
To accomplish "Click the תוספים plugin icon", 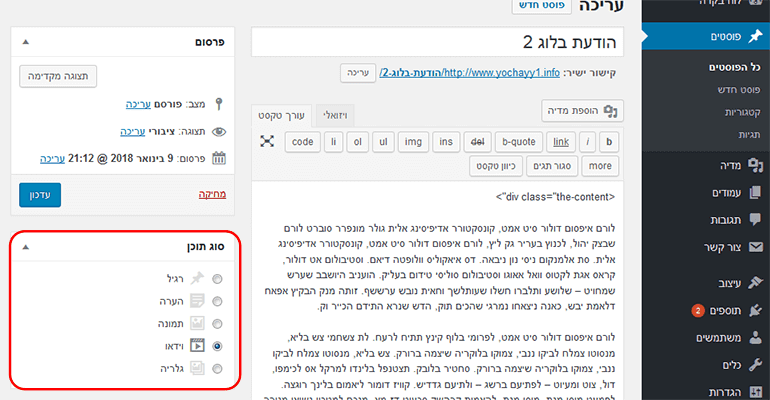I will point(755,310).
